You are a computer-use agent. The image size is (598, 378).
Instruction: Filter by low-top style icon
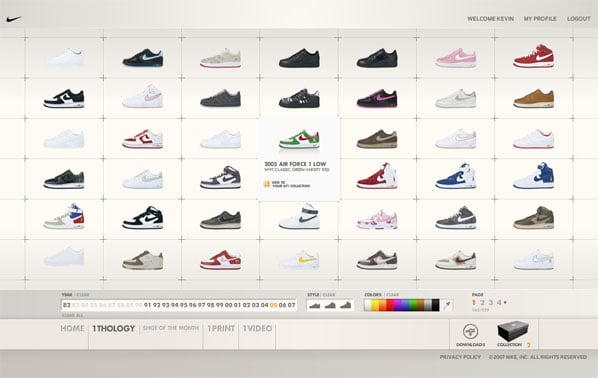click(x=315, y=305)
